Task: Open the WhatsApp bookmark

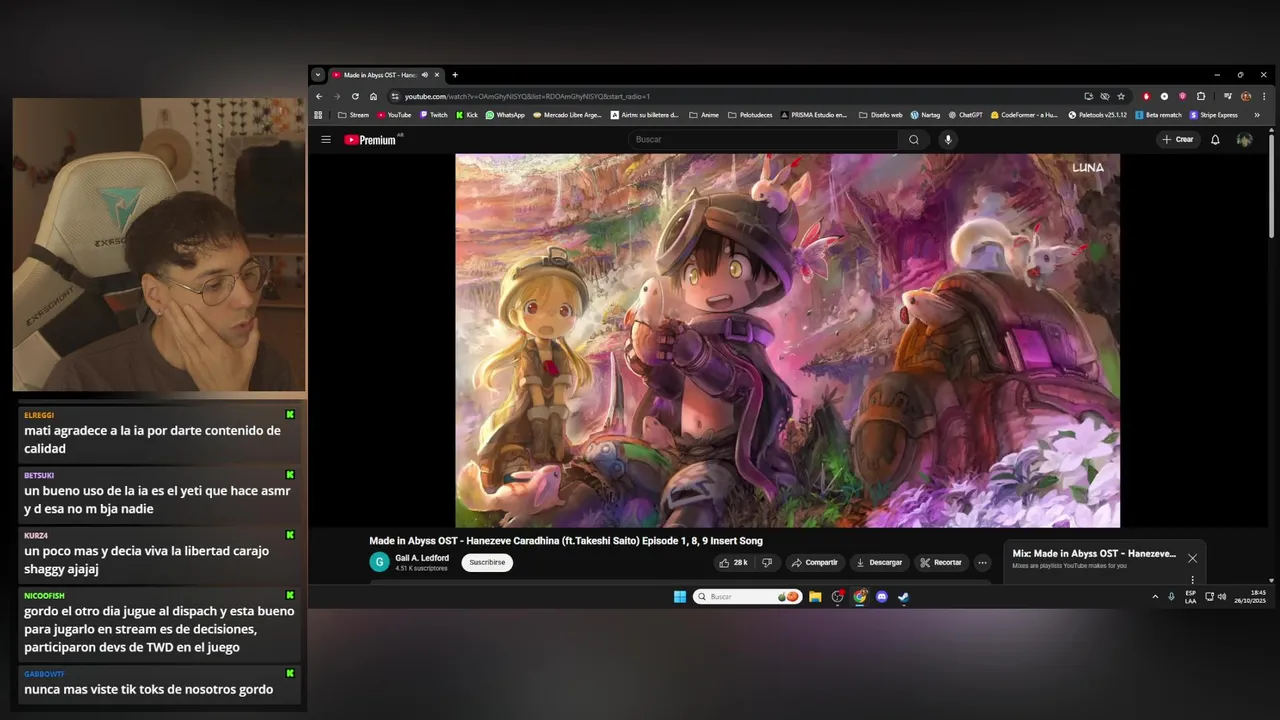Action: pos(505,115)
